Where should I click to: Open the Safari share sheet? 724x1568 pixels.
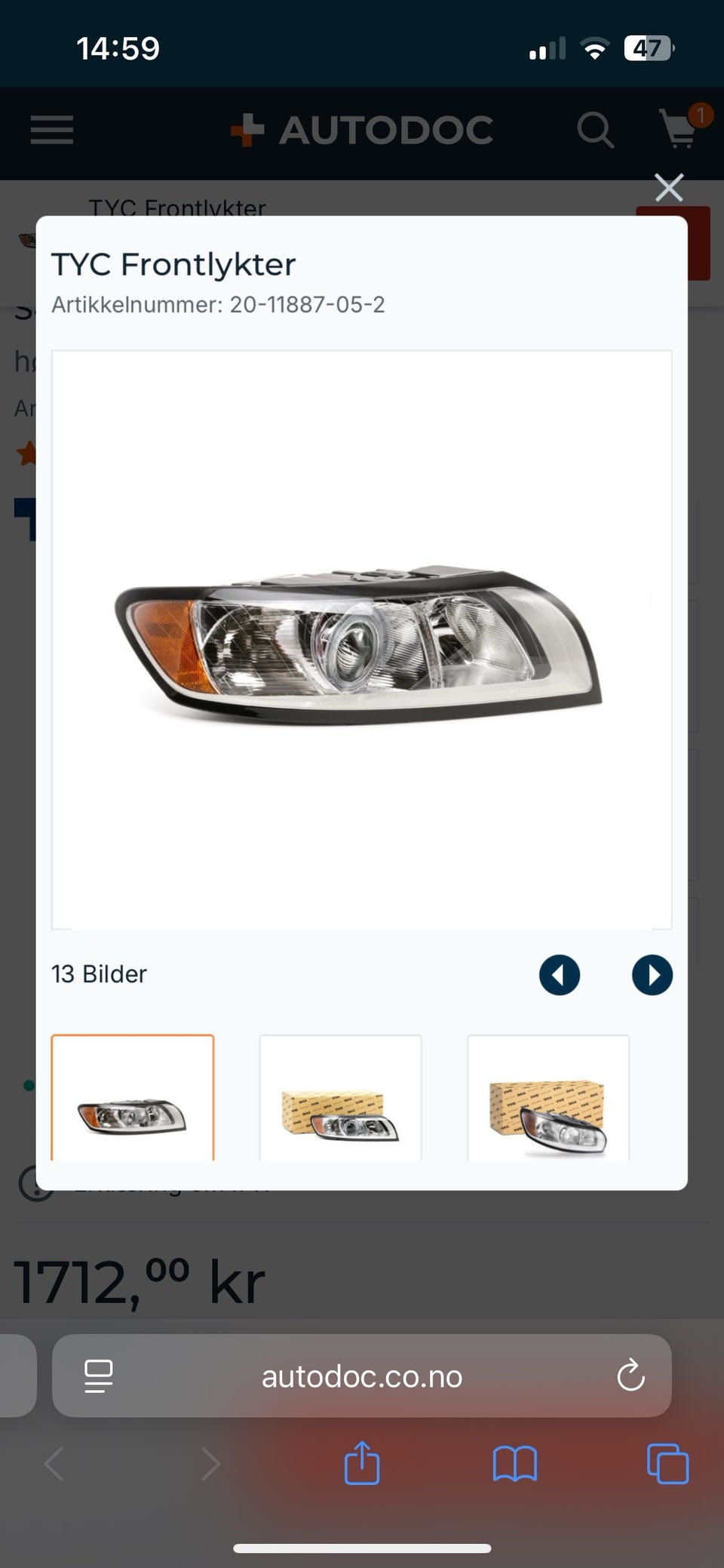[x=362, y=1462]
